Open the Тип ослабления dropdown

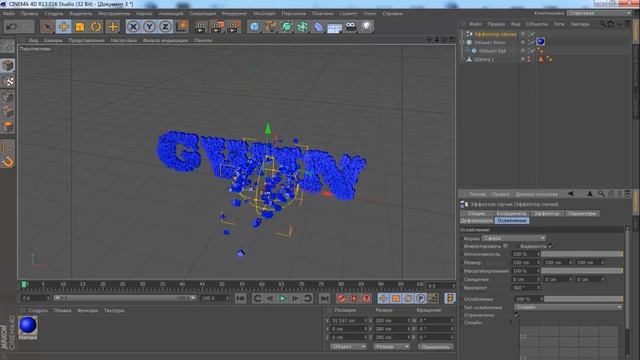coord(568,307)
